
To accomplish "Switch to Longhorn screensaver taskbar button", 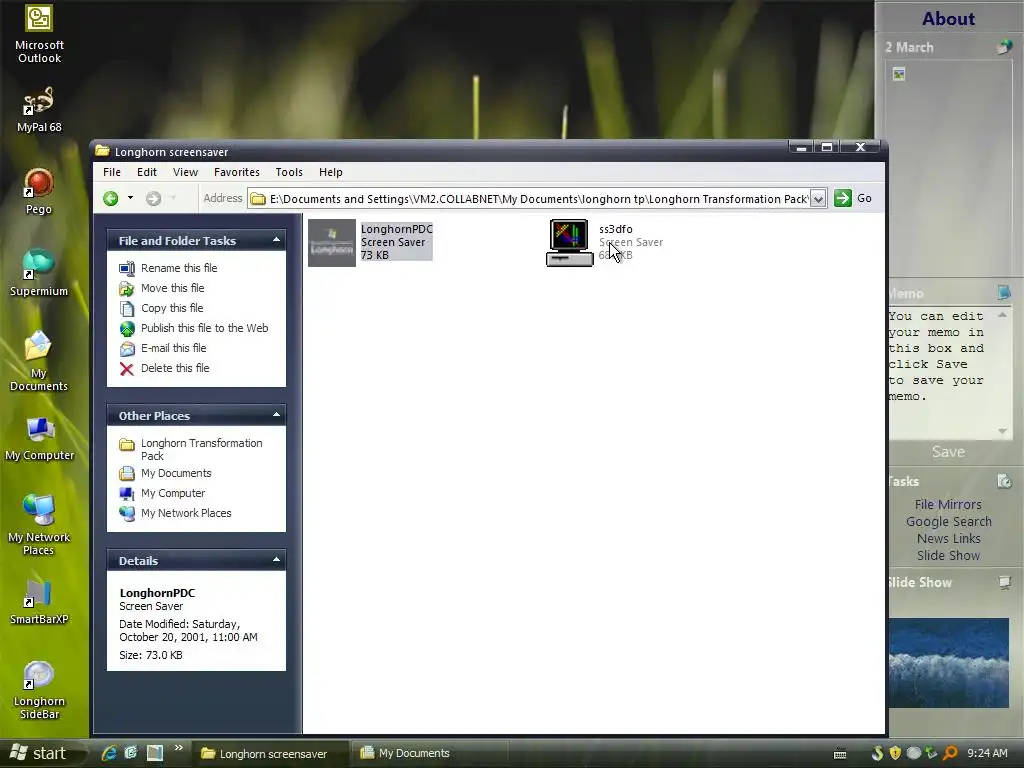I will click(x=269, y=754).
